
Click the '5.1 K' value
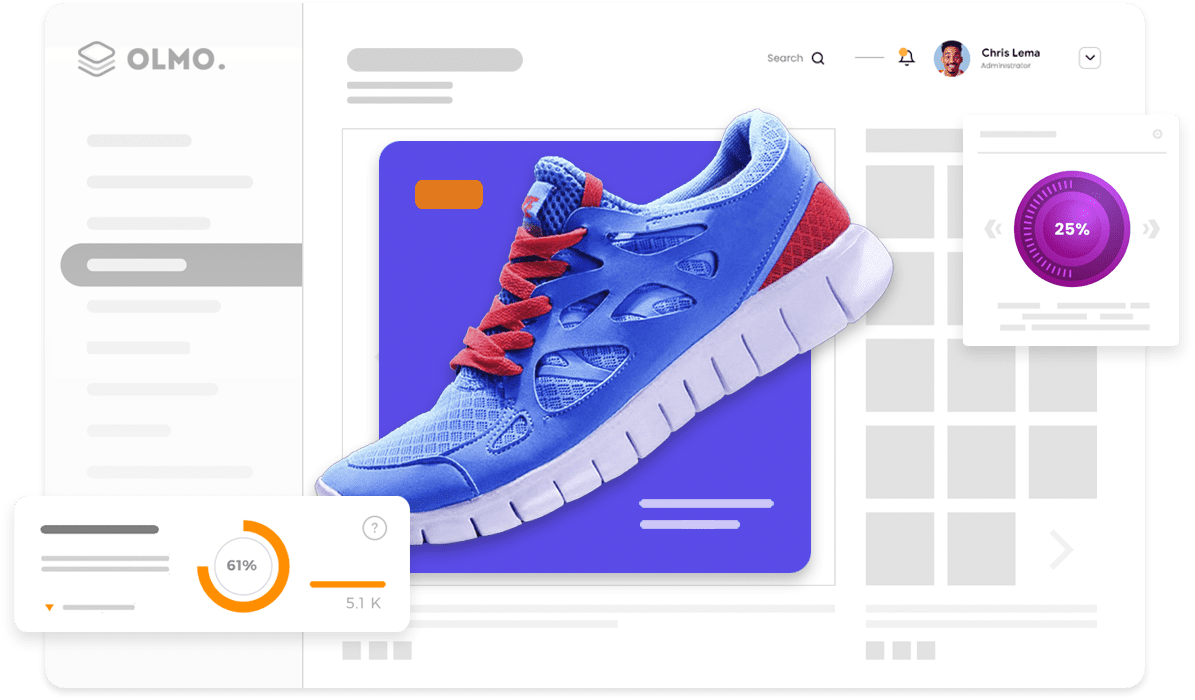(364, 603)
